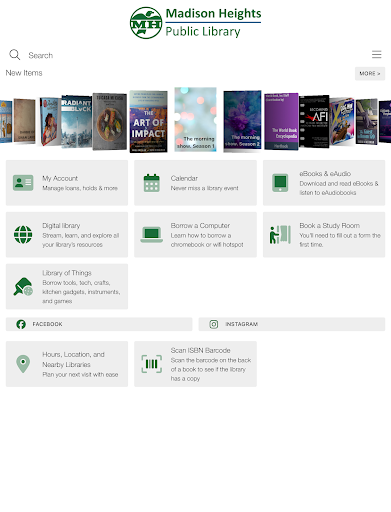Open the Scan ISBN Barcode tile title
Viewport: 391px width, 512px height.
pos(201,350)
